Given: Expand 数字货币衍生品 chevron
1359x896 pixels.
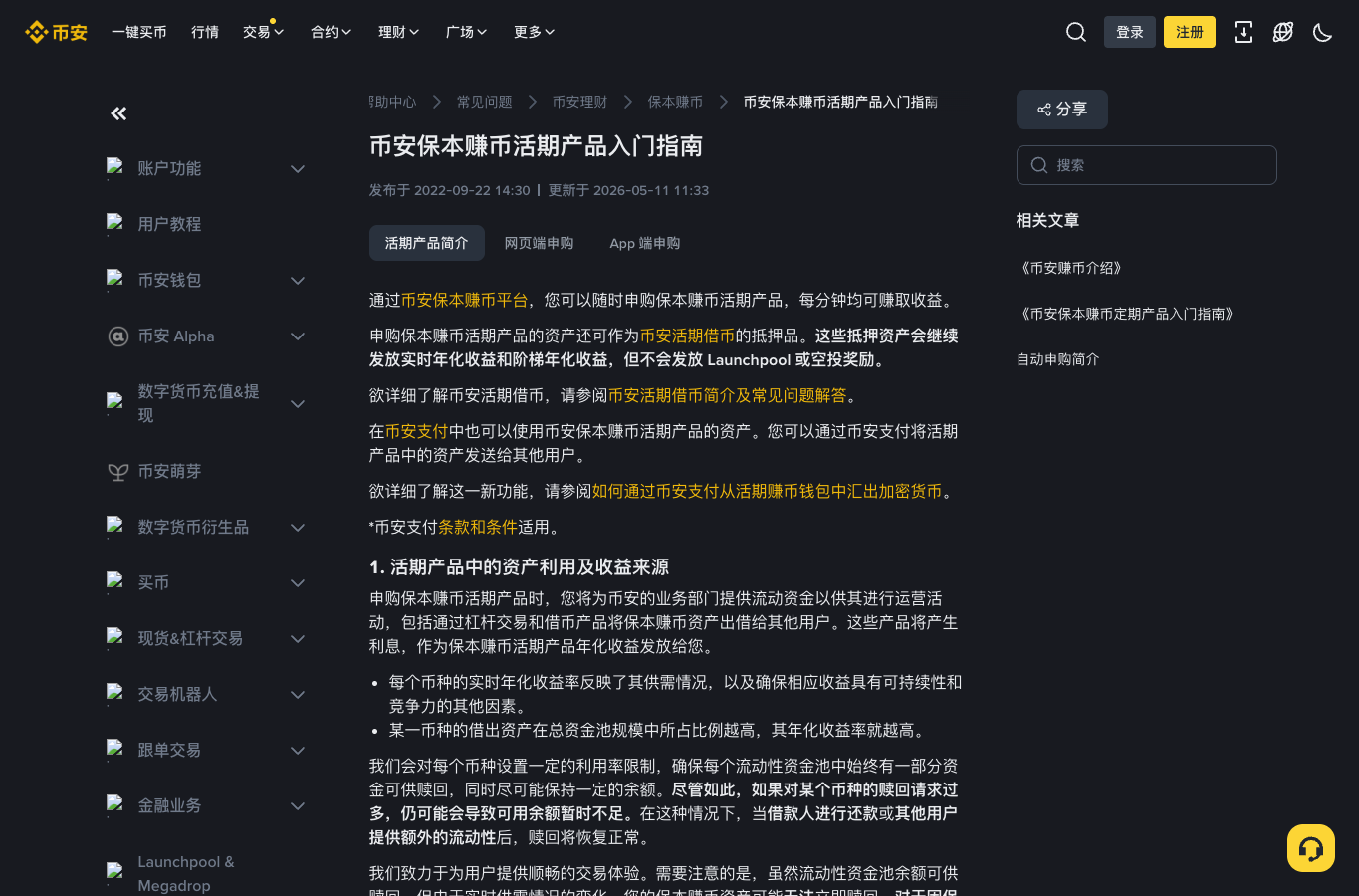Looking at the screenshot, I should click(x=298, y=528).
